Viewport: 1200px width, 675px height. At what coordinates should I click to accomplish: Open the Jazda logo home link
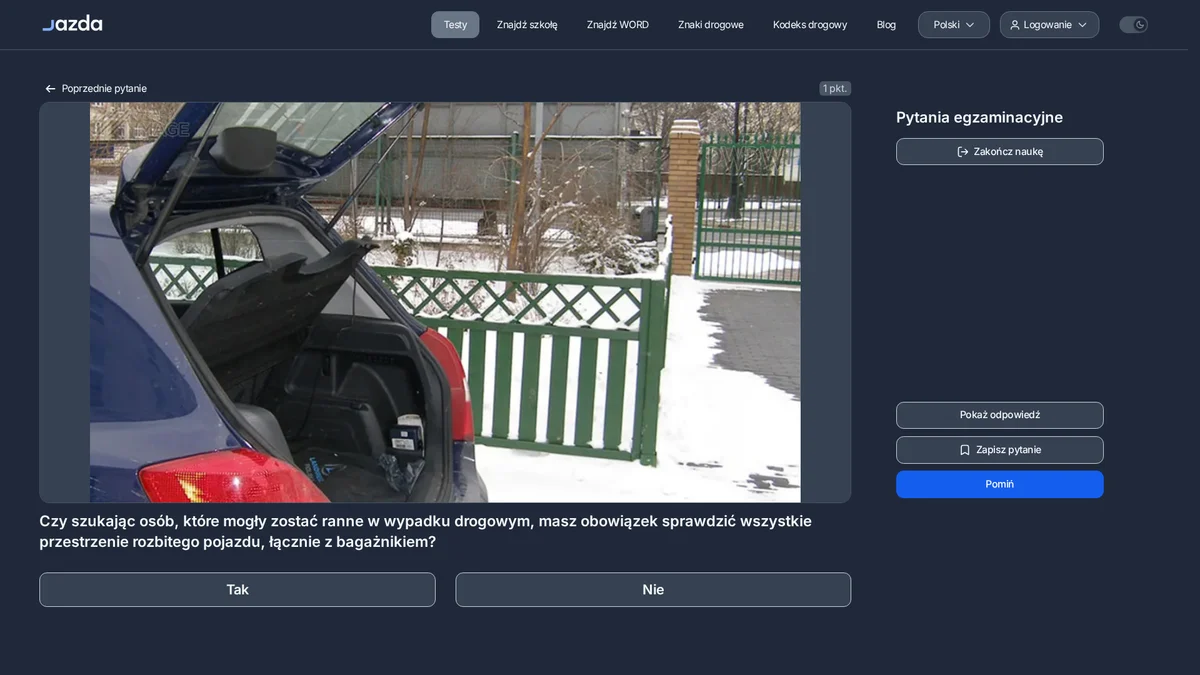point(72,24)
